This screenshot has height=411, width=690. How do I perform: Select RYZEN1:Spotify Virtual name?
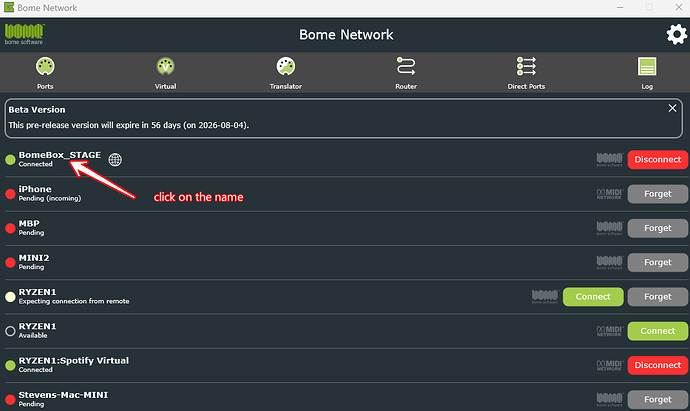click(73, 361)
